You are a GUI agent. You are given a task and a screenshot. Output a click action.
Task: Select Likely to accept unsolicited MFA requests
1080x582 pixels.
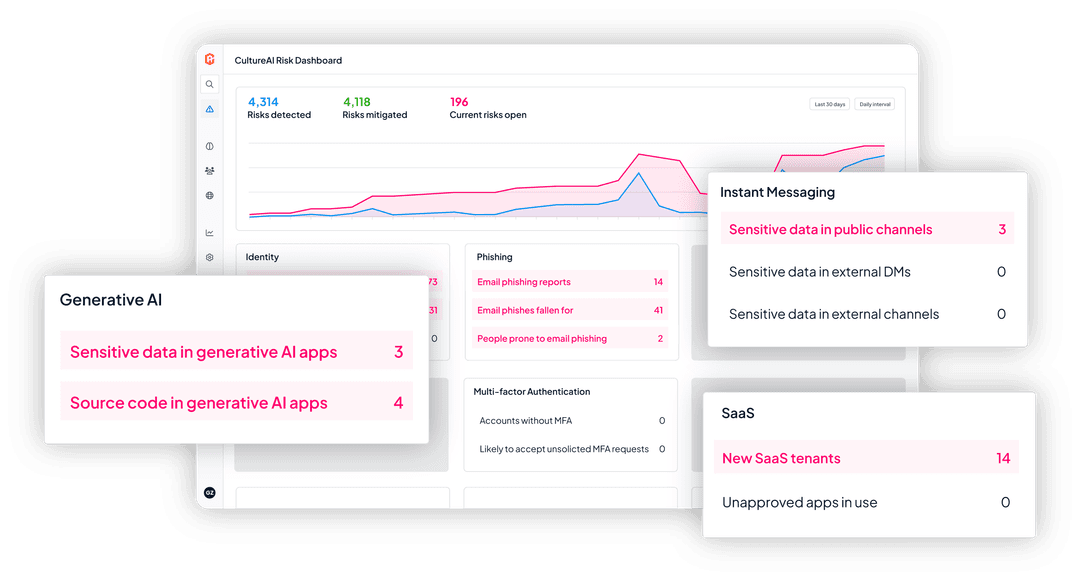pyautogui.click(x=572, y=448)
